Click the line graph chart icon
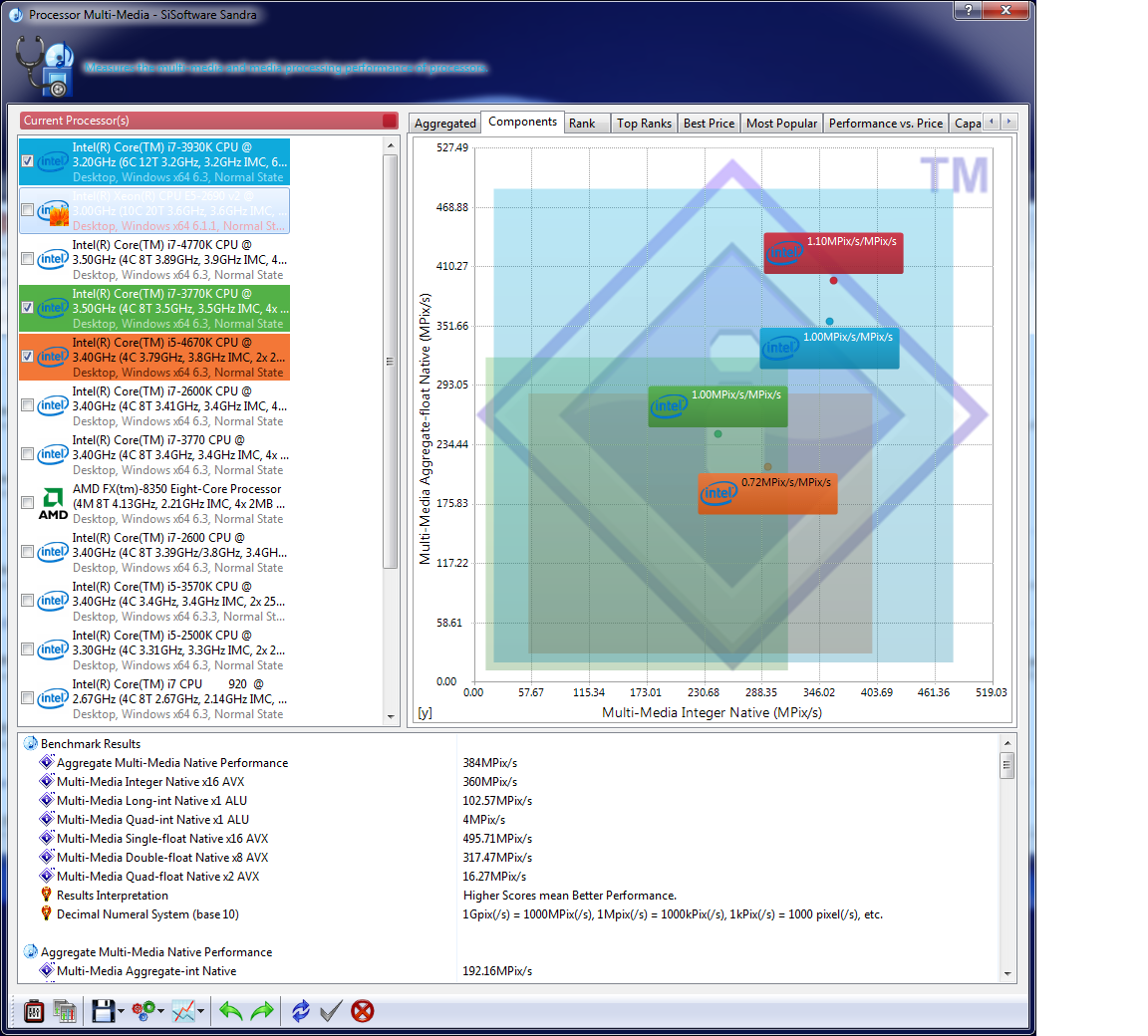1148x1036 pixels. pyautogui.click(x=183, y=1011)
